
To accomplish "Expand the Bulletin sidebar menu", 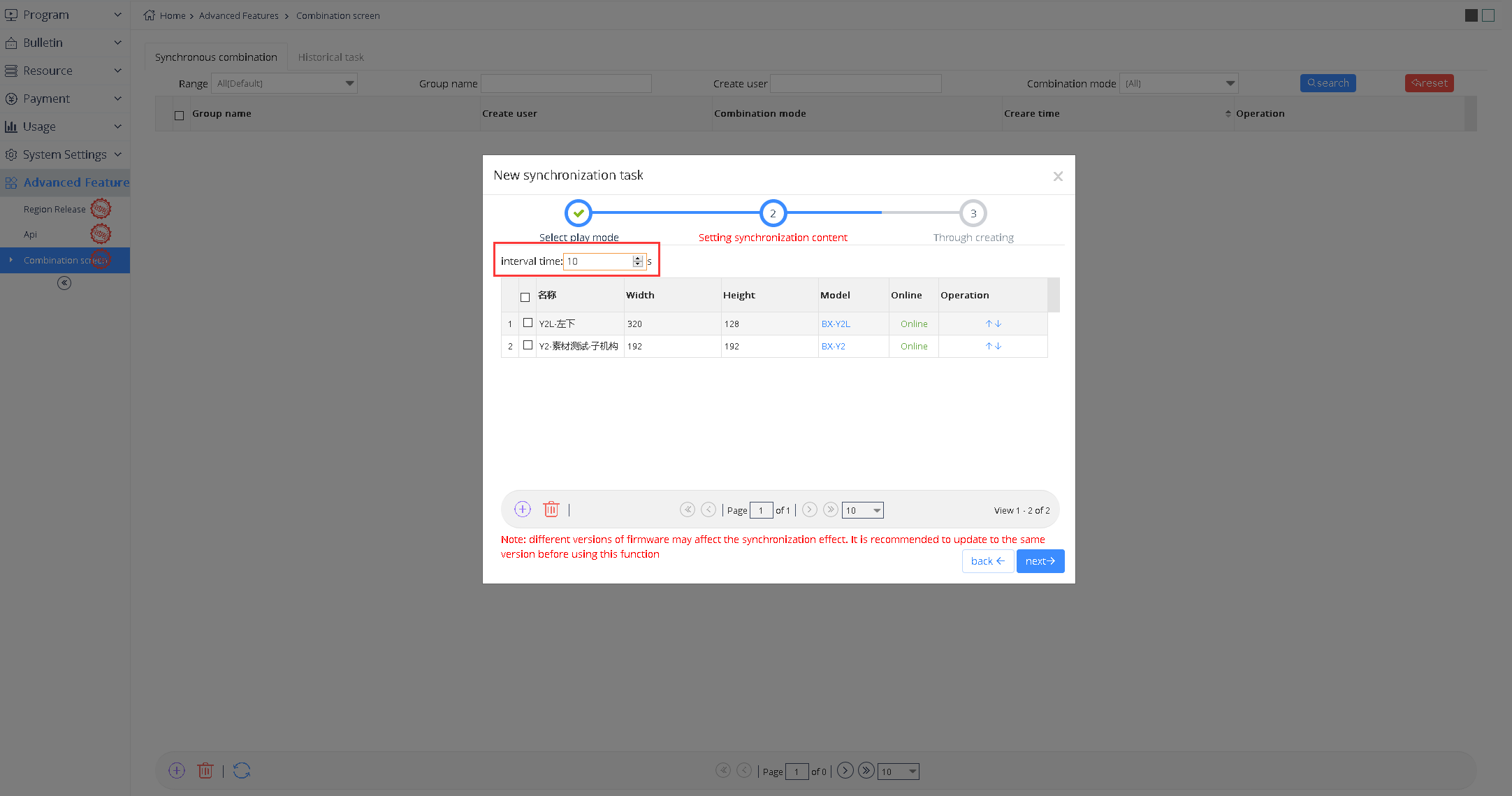I will click(x=65, y=43).
